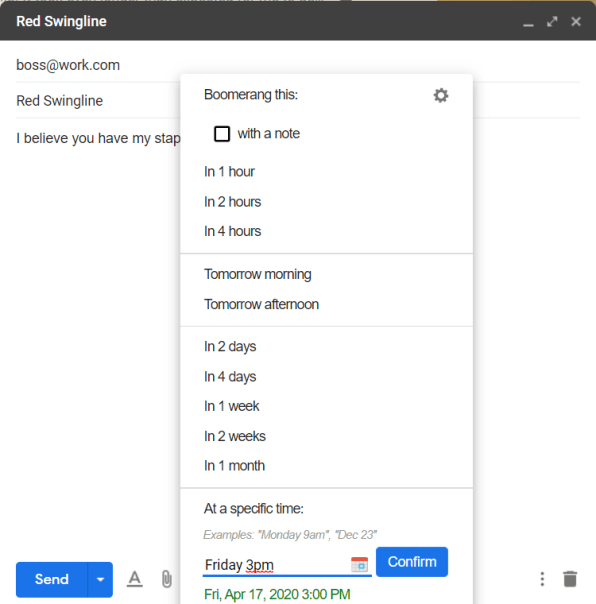Open formatting options text icon

pyautogui.click(x=134, y=579)
